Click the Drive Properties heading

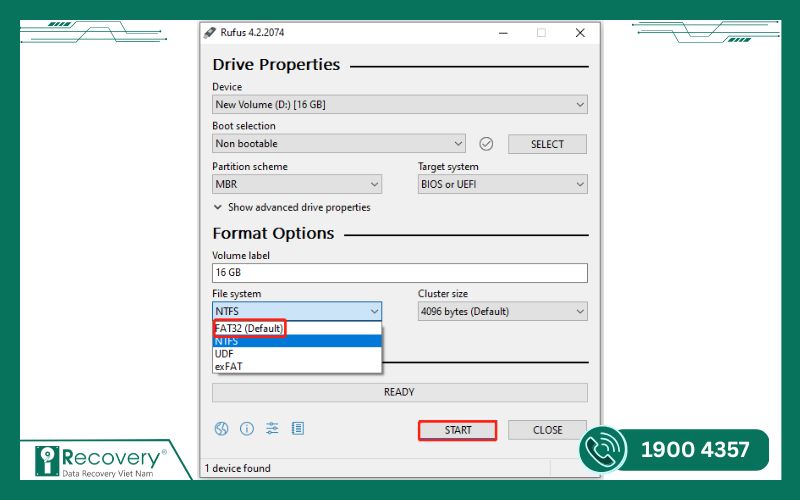click(x=276, y=65)
